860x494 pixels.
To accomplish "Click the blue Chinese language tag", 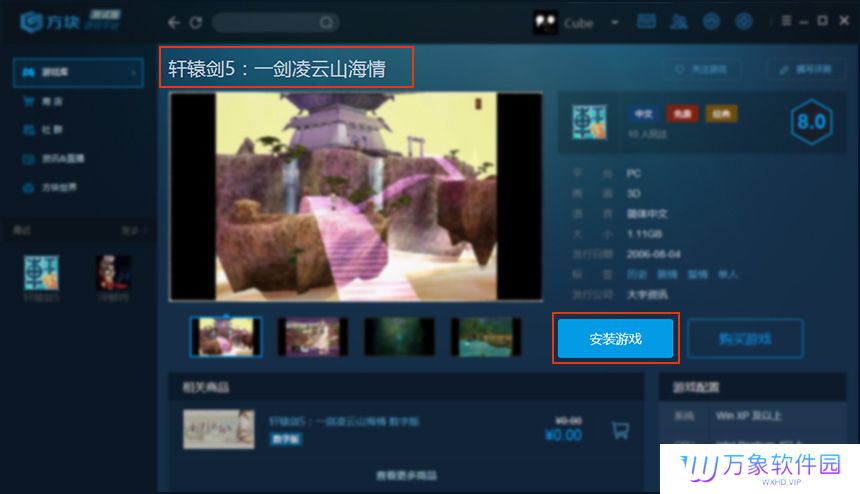I will (x=643, y=113).
